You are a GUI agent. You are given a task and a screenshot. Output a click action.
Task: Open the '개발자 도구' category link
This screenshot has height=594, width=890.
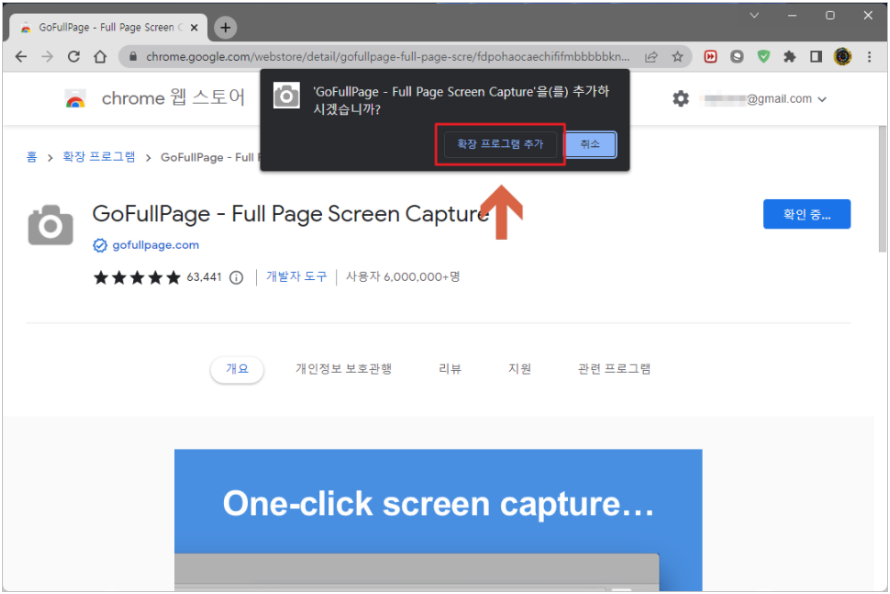pyautogui.click(x=296, y=277)
